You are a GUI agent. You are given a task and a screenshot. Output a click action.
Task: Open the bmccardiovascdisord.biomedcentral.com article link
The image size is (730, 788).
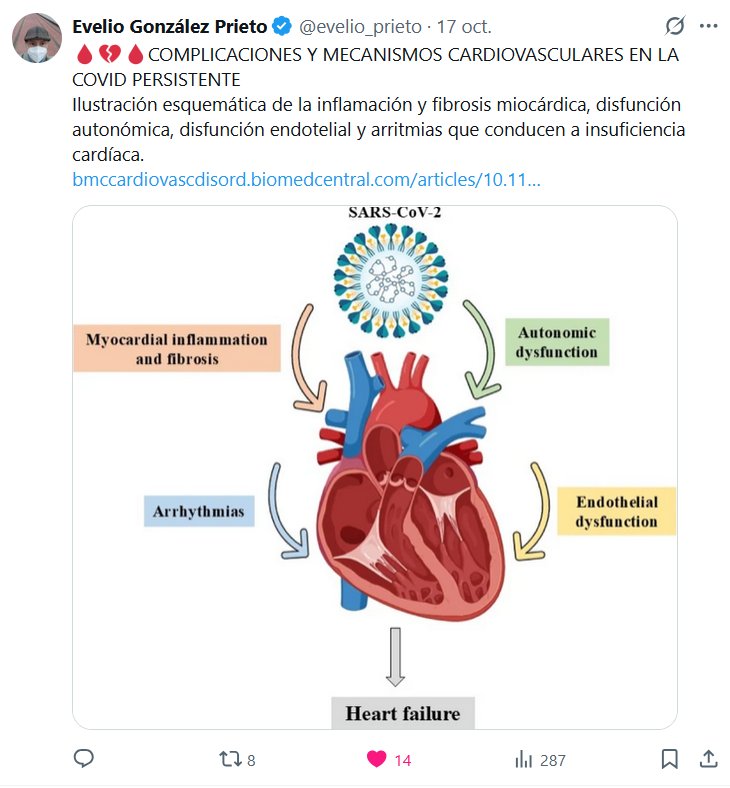click(307, 181)
